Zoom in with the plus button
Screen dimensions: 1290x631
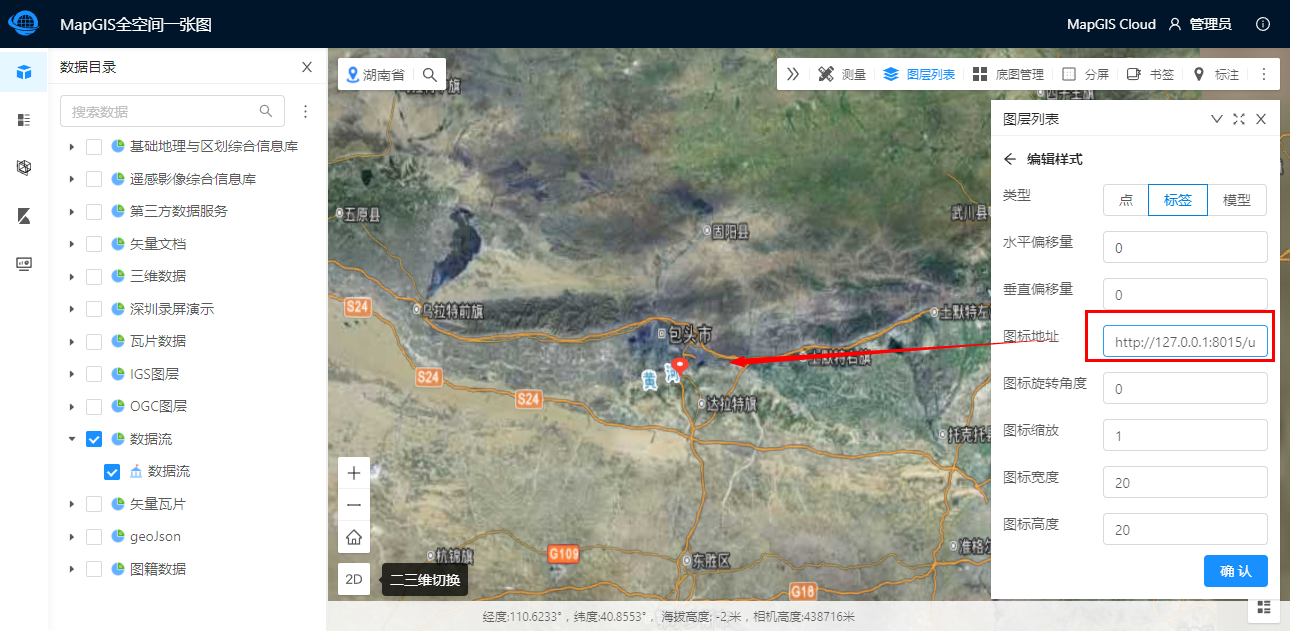(354, 473)
